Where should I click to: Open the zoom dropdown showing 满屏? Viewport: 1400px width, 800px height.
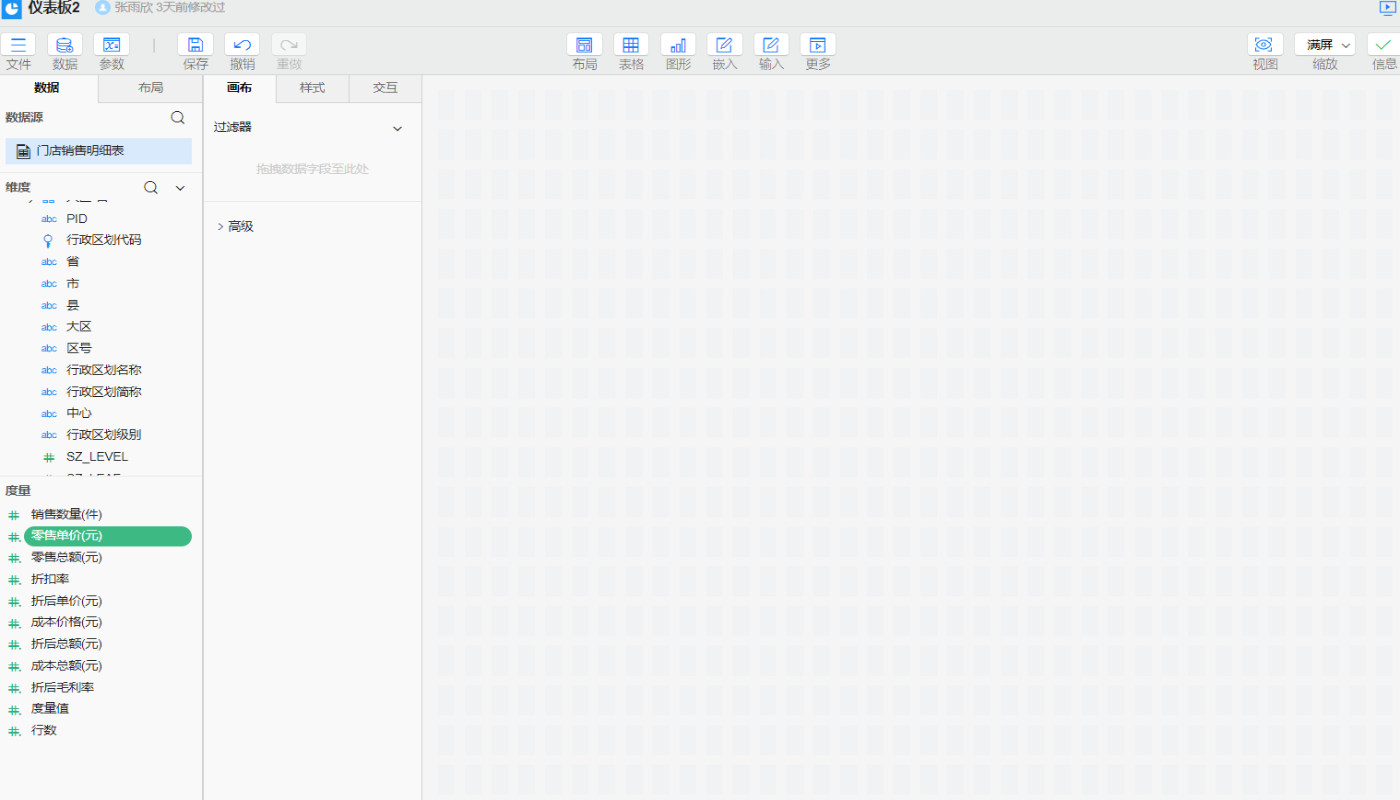1325,45
